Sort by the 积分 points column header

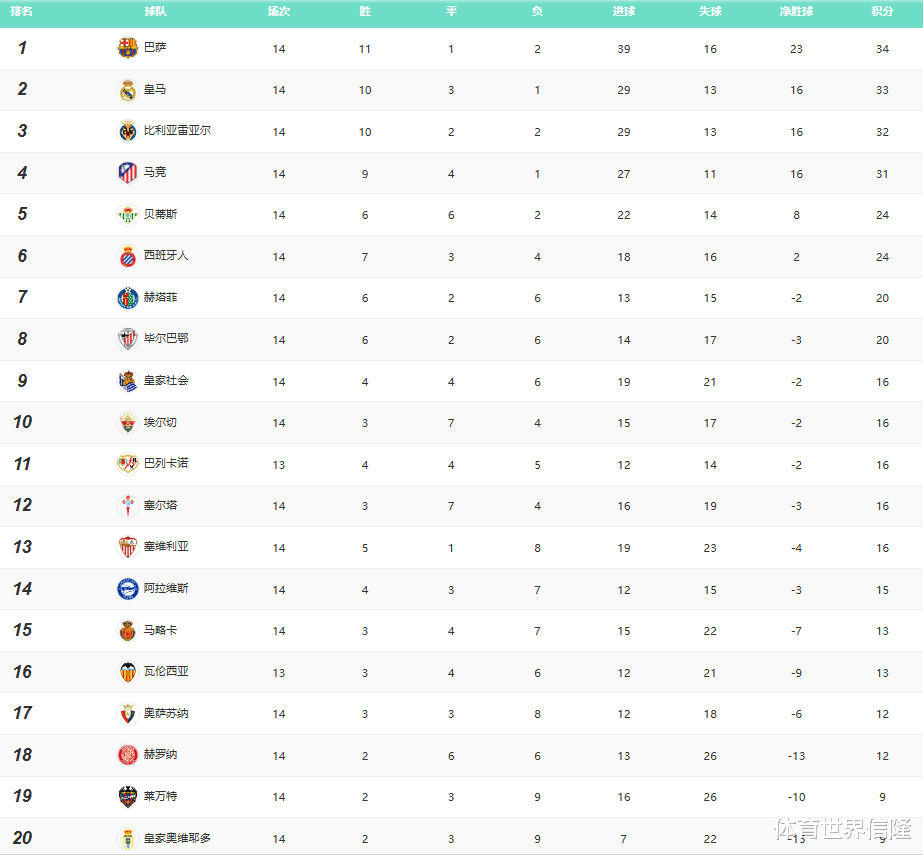(882, 12)
